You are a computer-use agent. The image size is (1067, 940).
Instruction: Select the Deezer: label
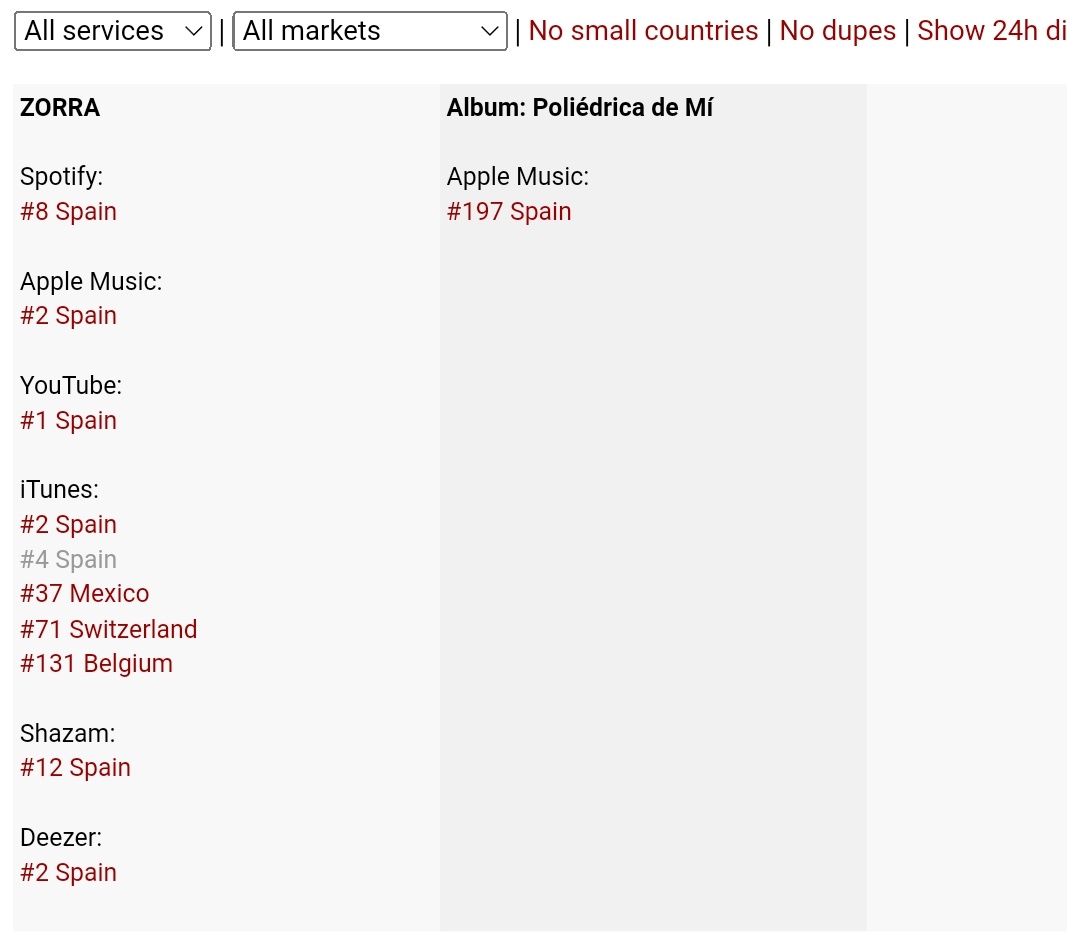click(x=61, y=838)
